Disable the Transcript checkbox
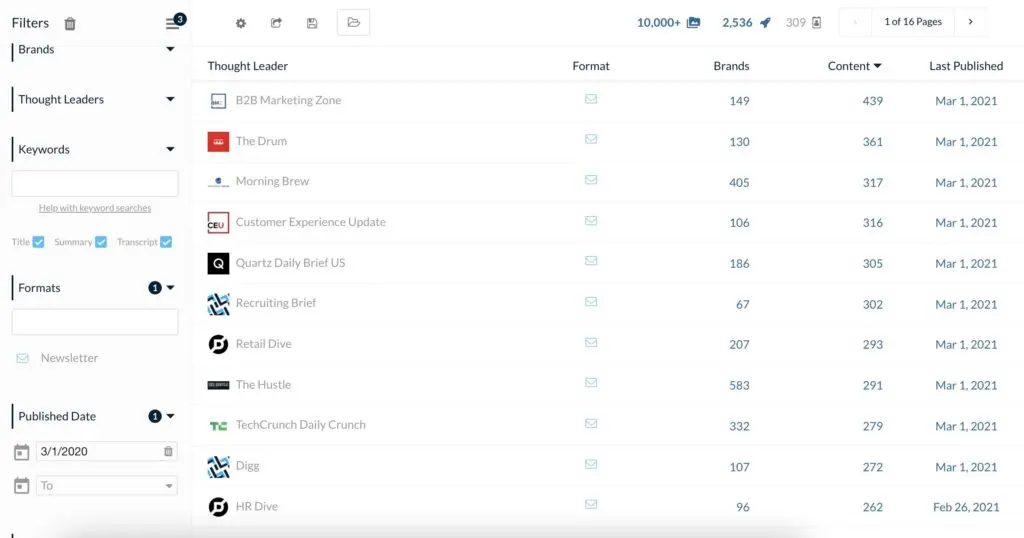The width and height of the screenshot is (1024, 538). pyautogui.click(x=166, y=242)
